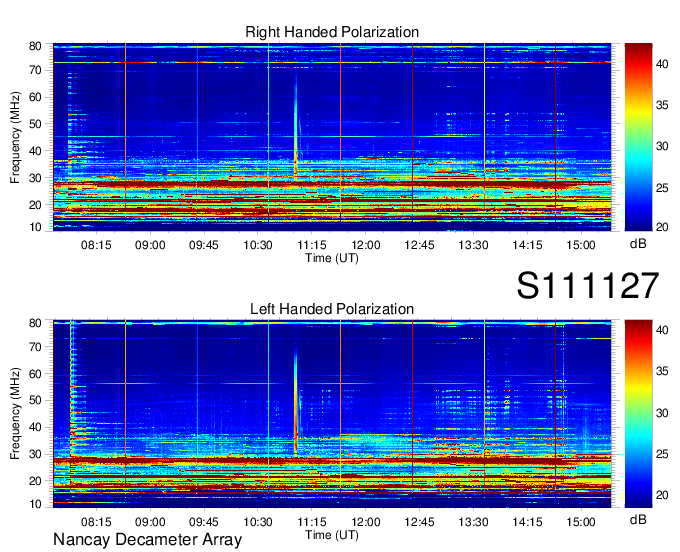Select the 30 label on Left Handed colorbar

coord(662,413)
